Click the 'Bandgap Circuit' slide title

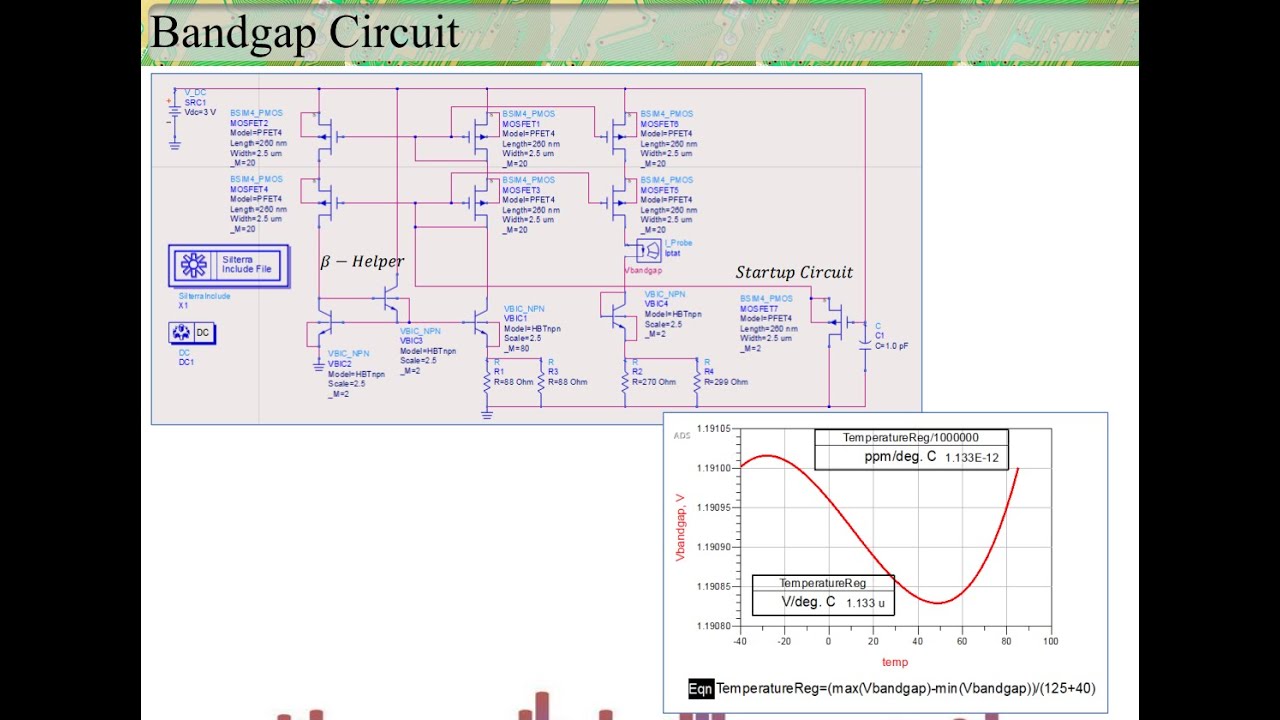tap(304, 32)
